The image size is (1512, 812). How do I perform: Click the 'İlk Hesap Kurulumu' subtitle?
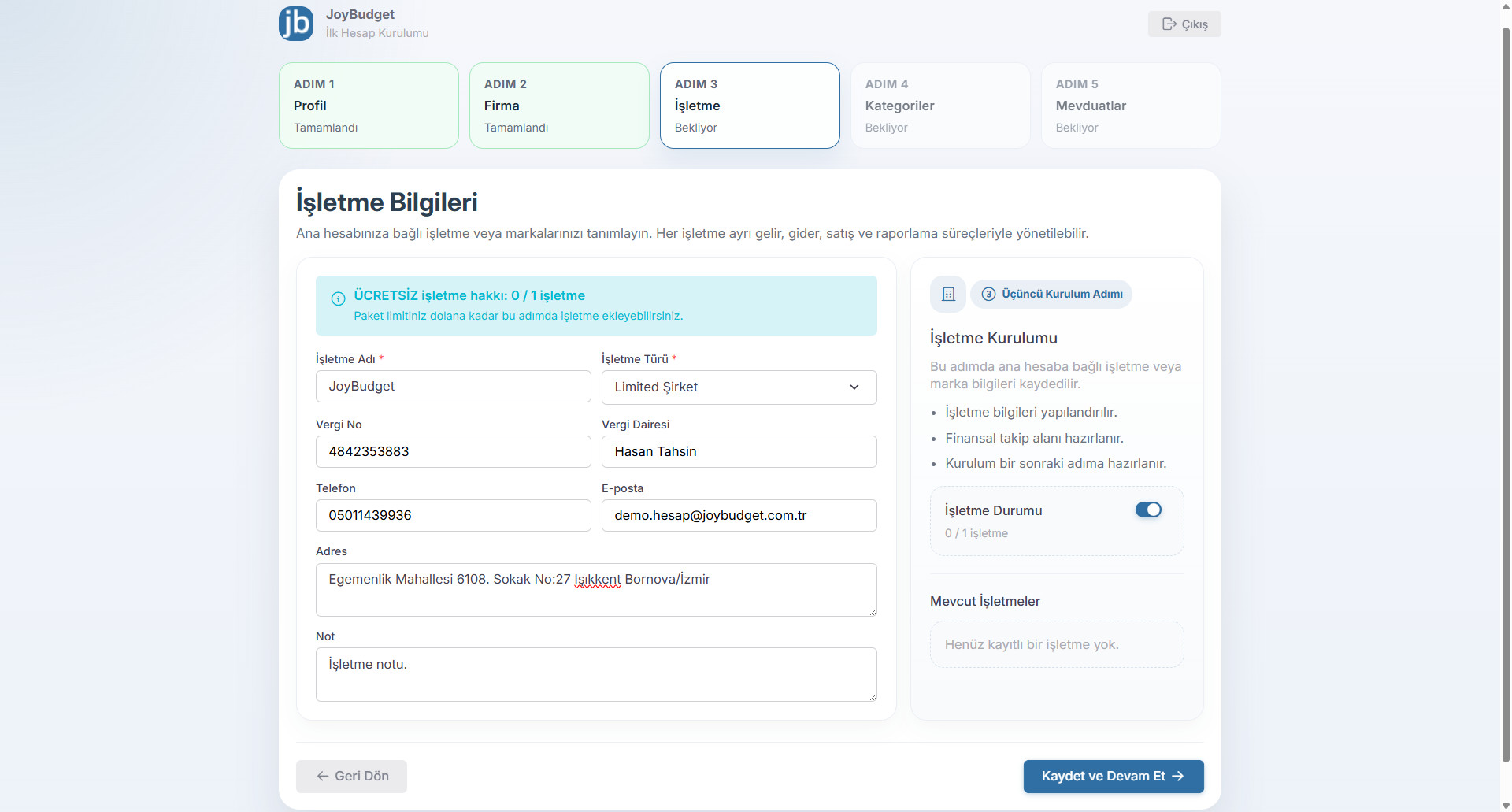377,33
